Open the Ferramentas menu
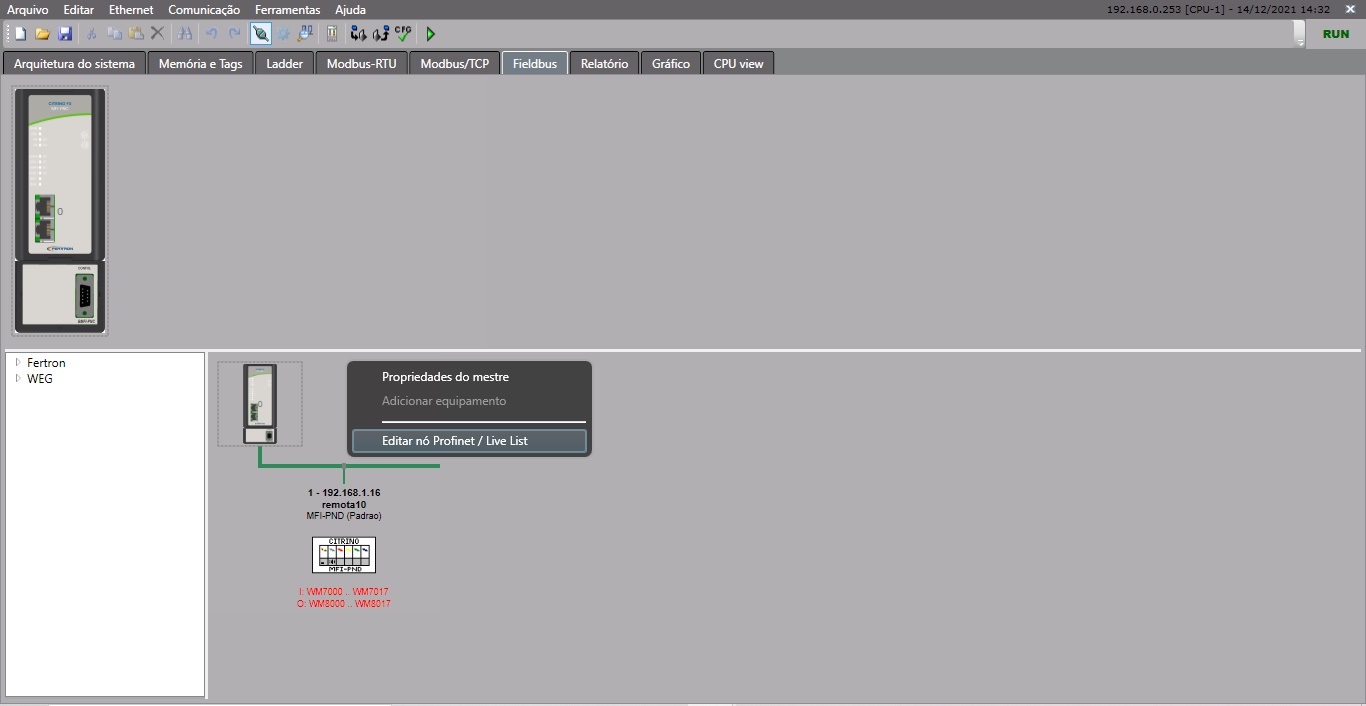This screenshot has width=1366, height=706. pos(287,10)
